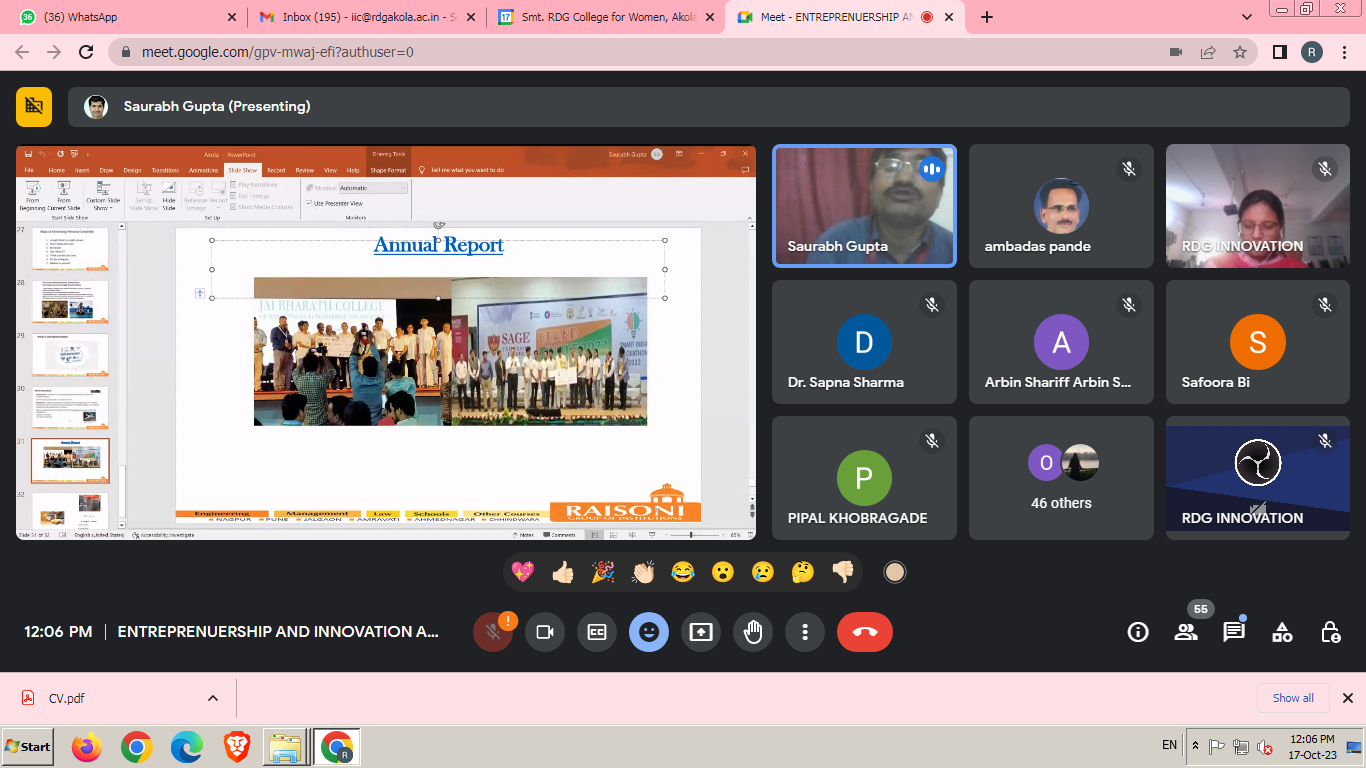Viewport: 1366px width, 768px height.
Task: Turn on captions CC button
Action: point(597,632)
